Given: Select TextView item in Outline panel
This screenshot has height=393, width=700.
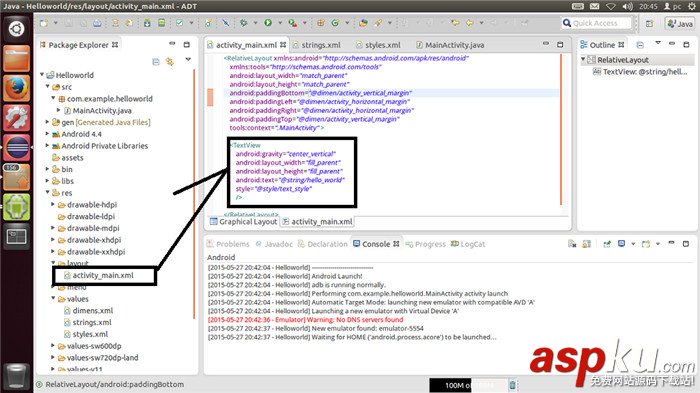Looking at the screenshot, I should [640, 71].
